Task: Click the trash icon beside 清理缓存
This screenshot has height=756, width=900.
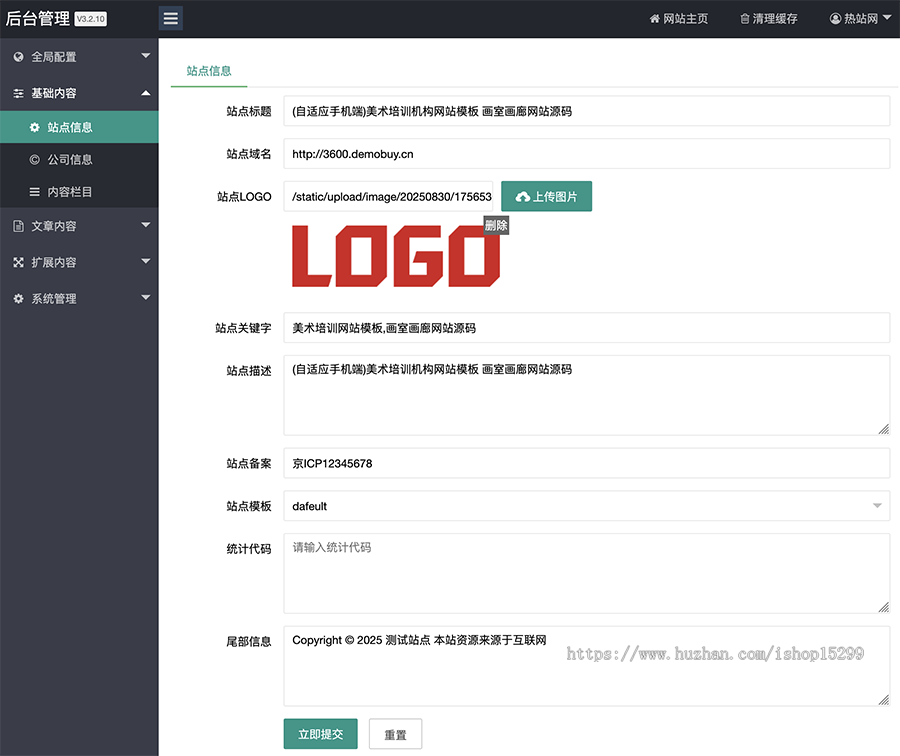Action: click(x=744, y=19)
